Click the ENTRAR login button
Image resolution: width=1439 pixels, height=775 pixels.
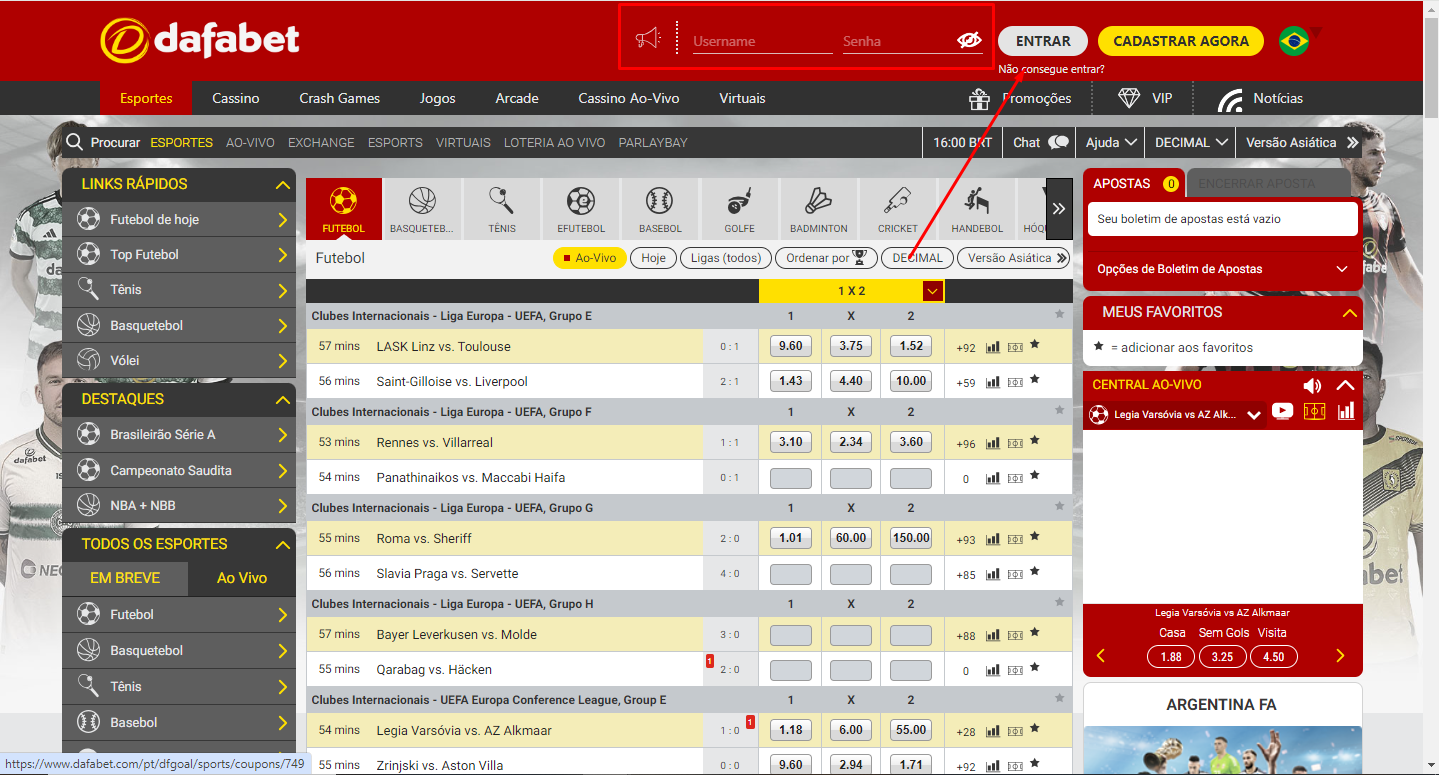[1043, 41]
